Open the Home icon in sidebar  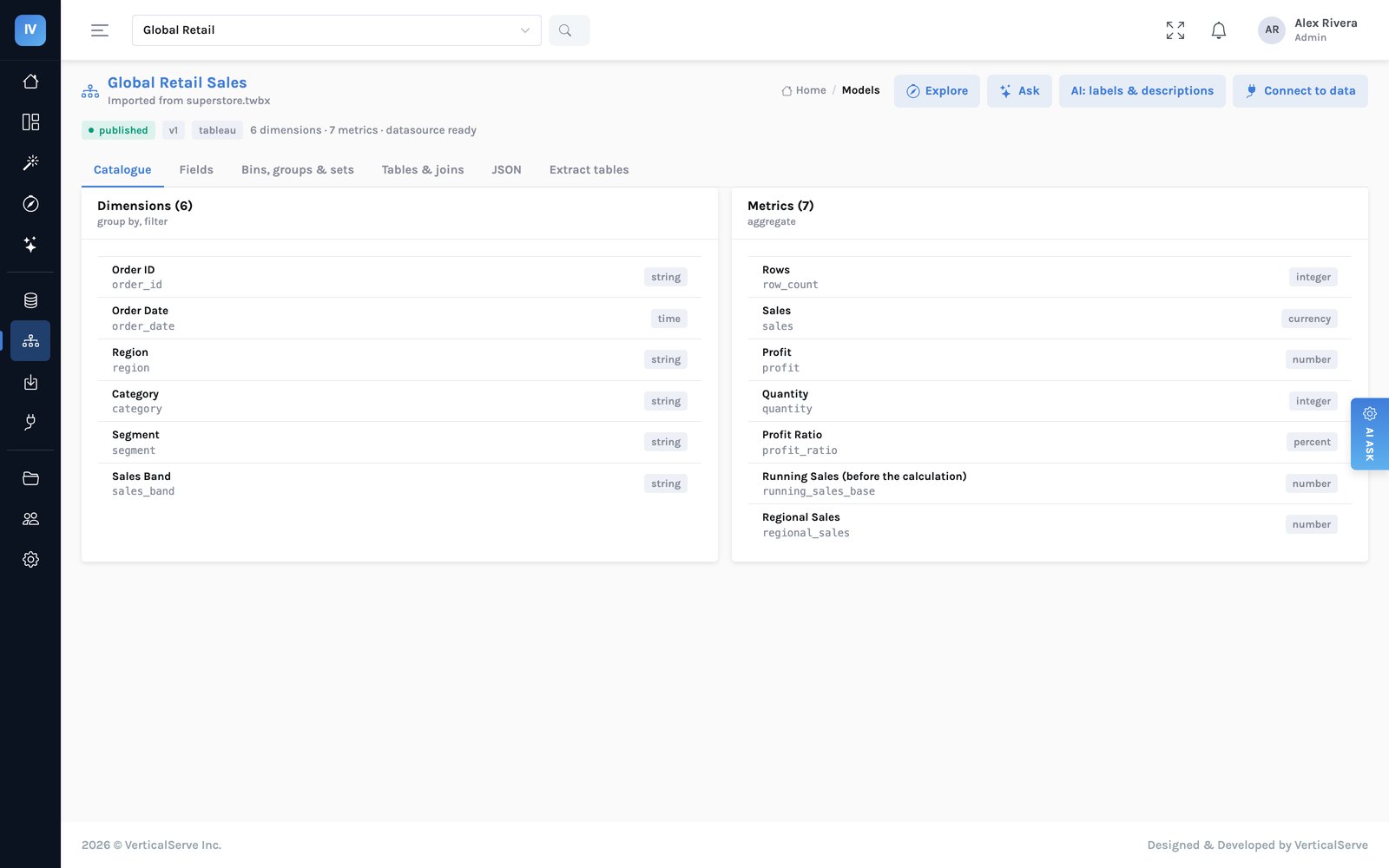[30, 81]
